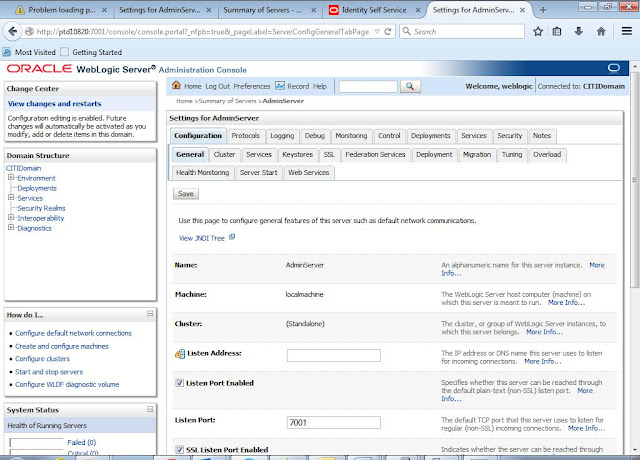Select the Federation Services sub-tab
Viewport: 640px width, 460px height.
coord(376,155)
